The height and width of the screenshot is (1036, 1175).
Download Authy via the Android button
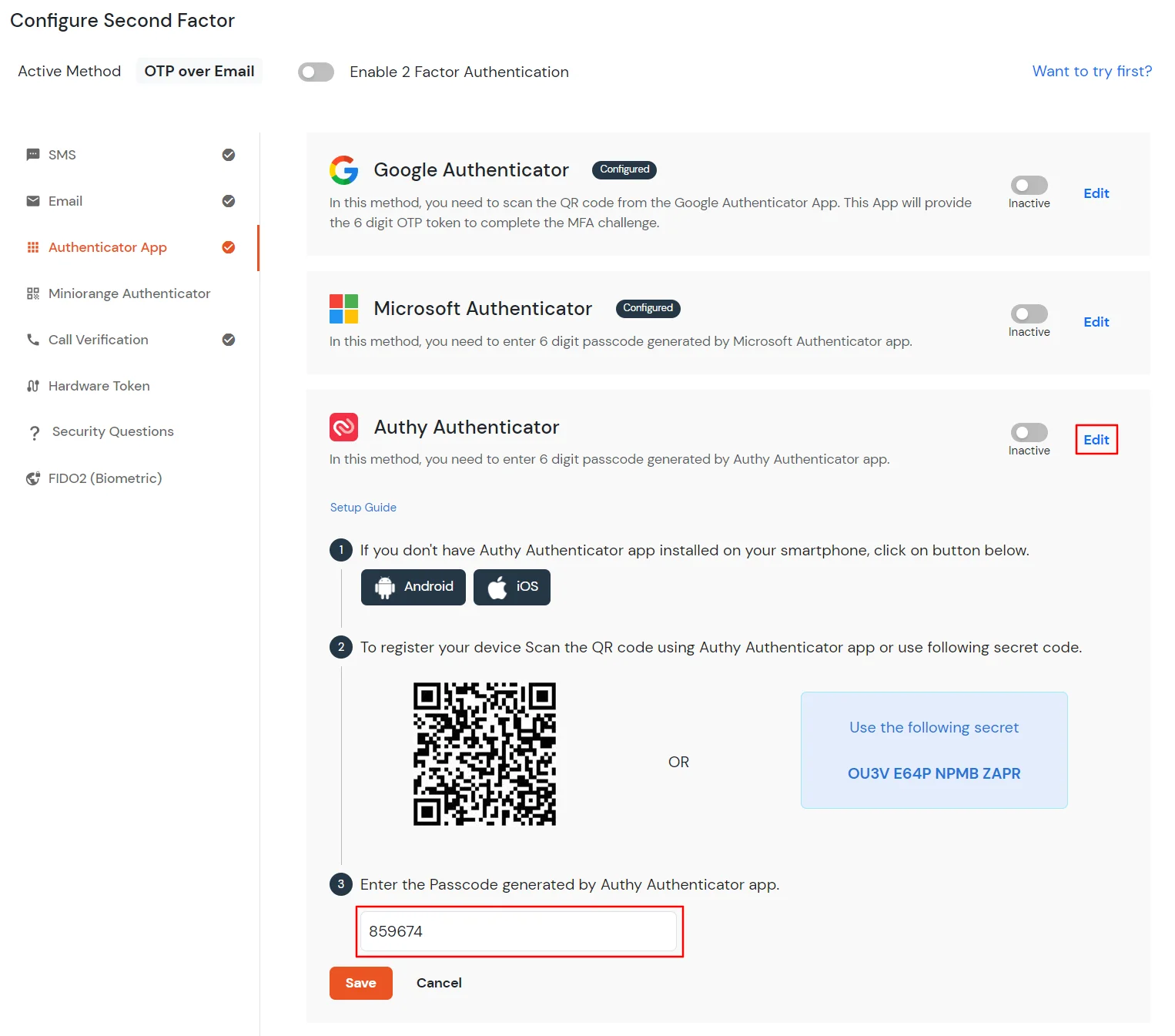(x=413, y=586)
